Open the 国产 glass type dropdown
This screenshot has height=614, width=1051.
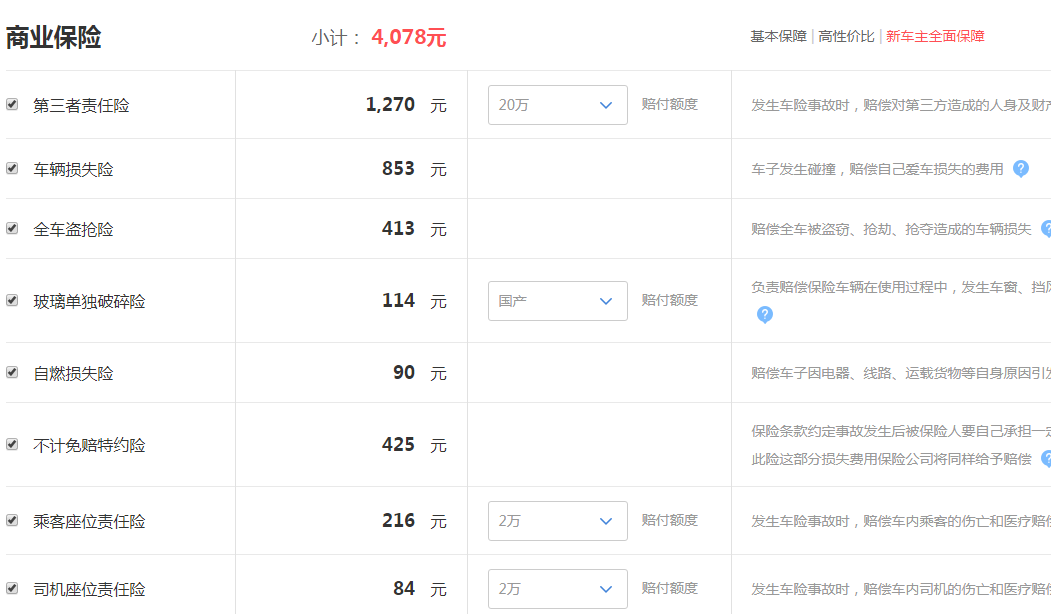pos(558,301)
